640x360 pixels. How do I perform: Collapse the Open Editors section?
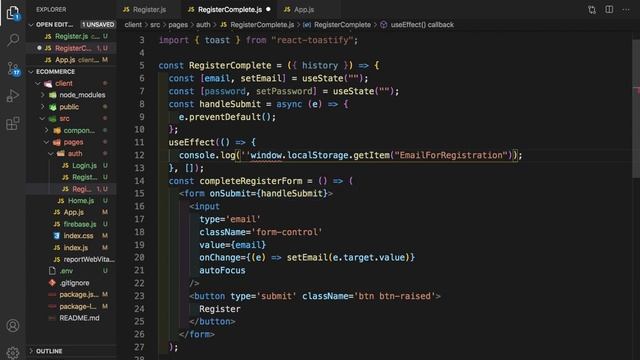click(31, 24)
